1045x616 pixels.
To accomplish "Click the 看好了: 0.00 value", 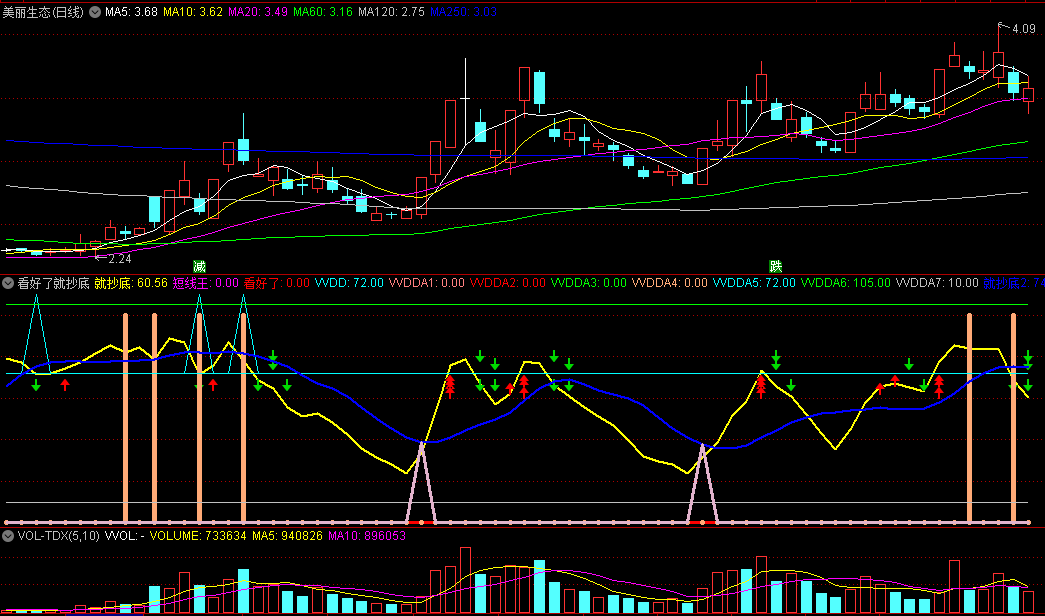I will [x=276, y=283].
